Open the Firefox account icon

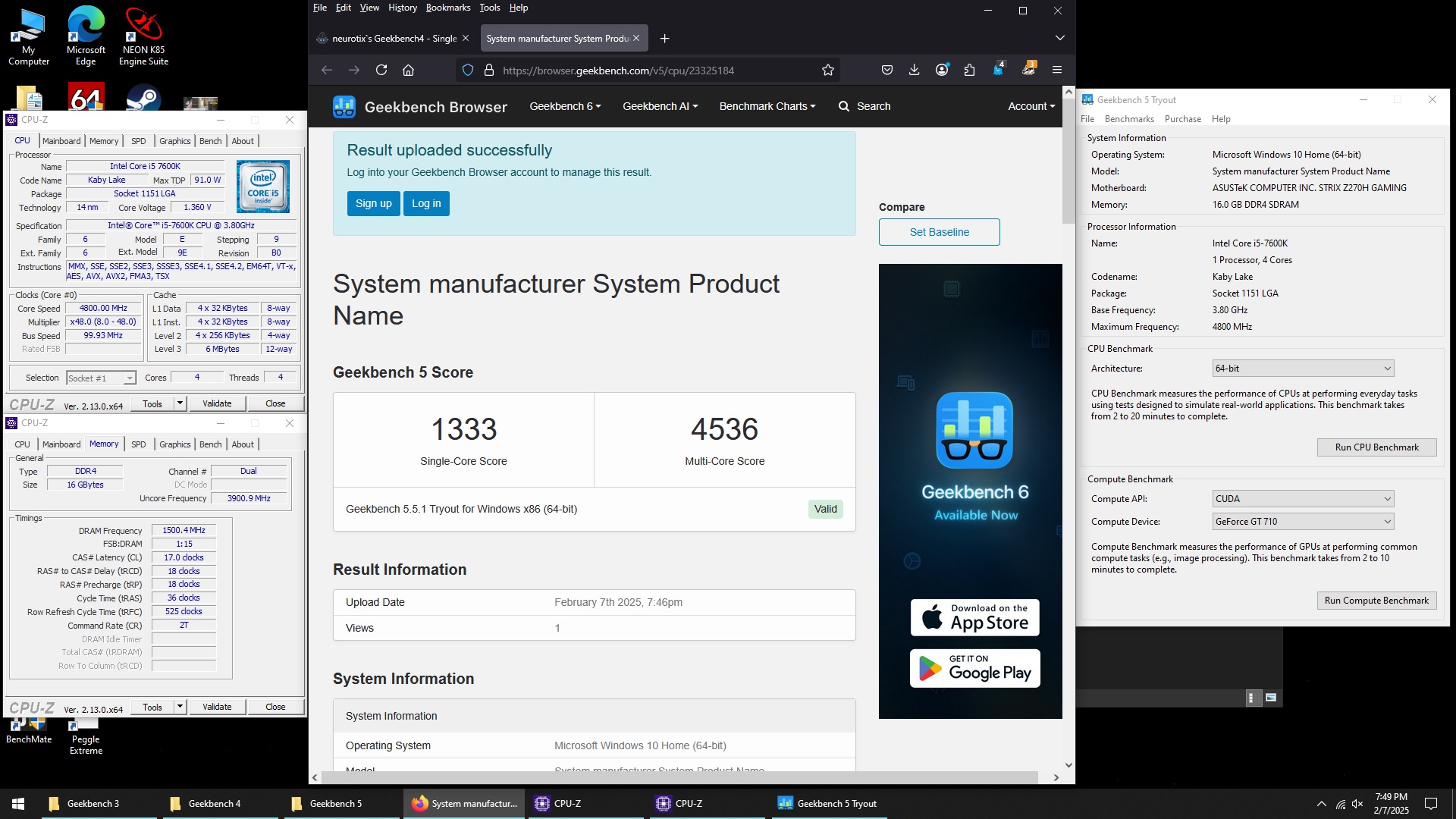[942, 70]
